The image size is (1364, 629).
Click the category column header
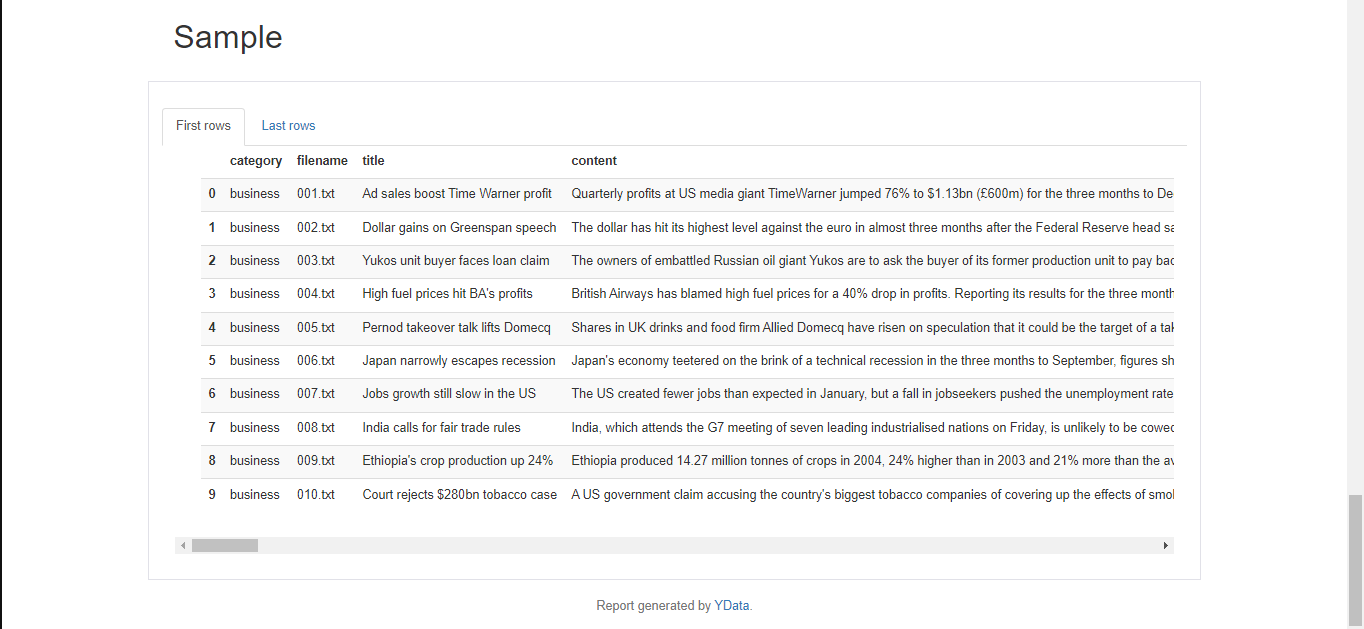[x=256, y=161]
